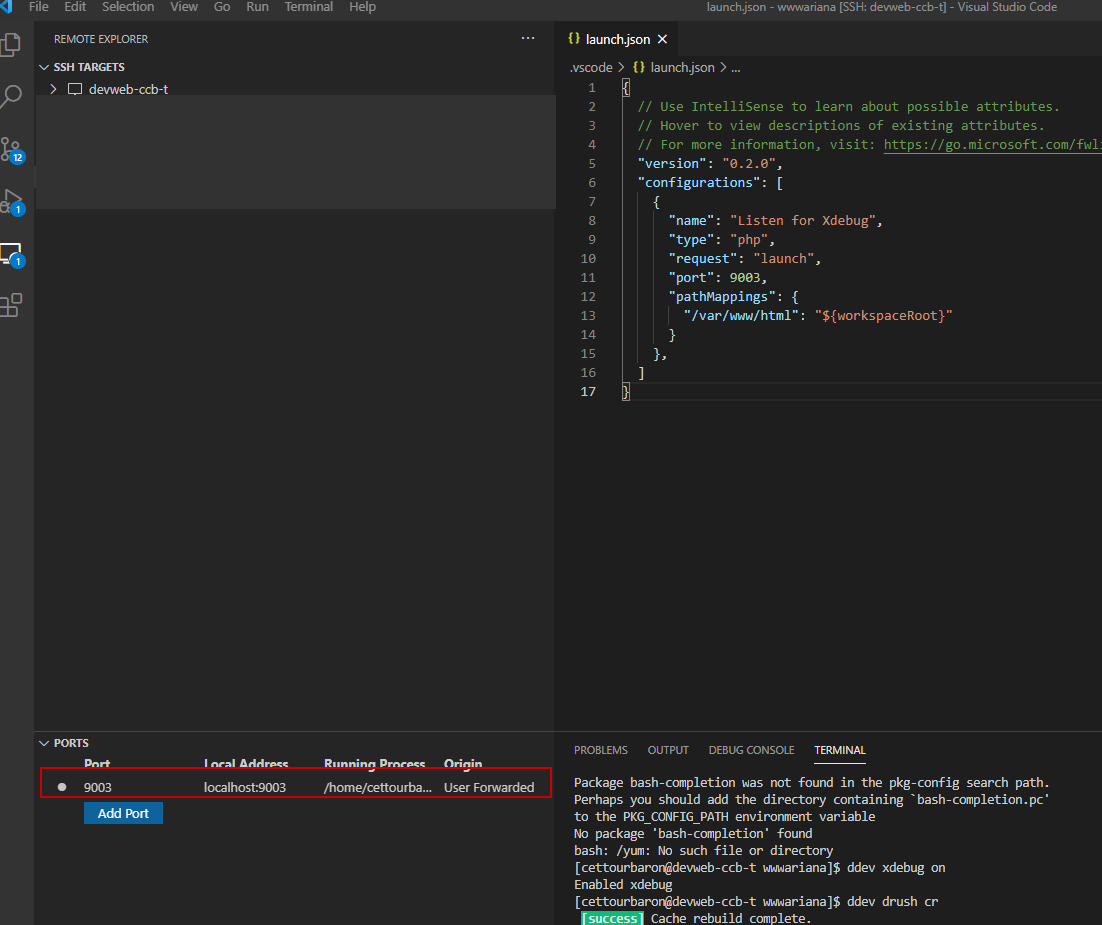Expand the devweb-ccb-t SSH target

coord(53,89)
